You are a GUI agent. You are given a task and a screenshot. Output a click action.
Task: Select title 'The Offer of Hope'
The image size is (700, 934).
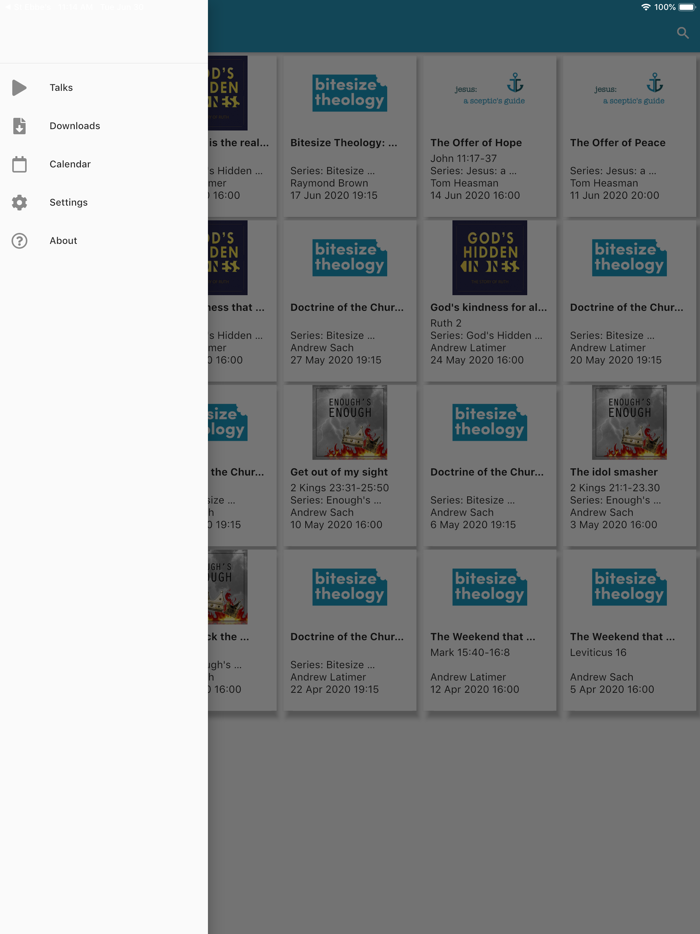tap(476, 143)
